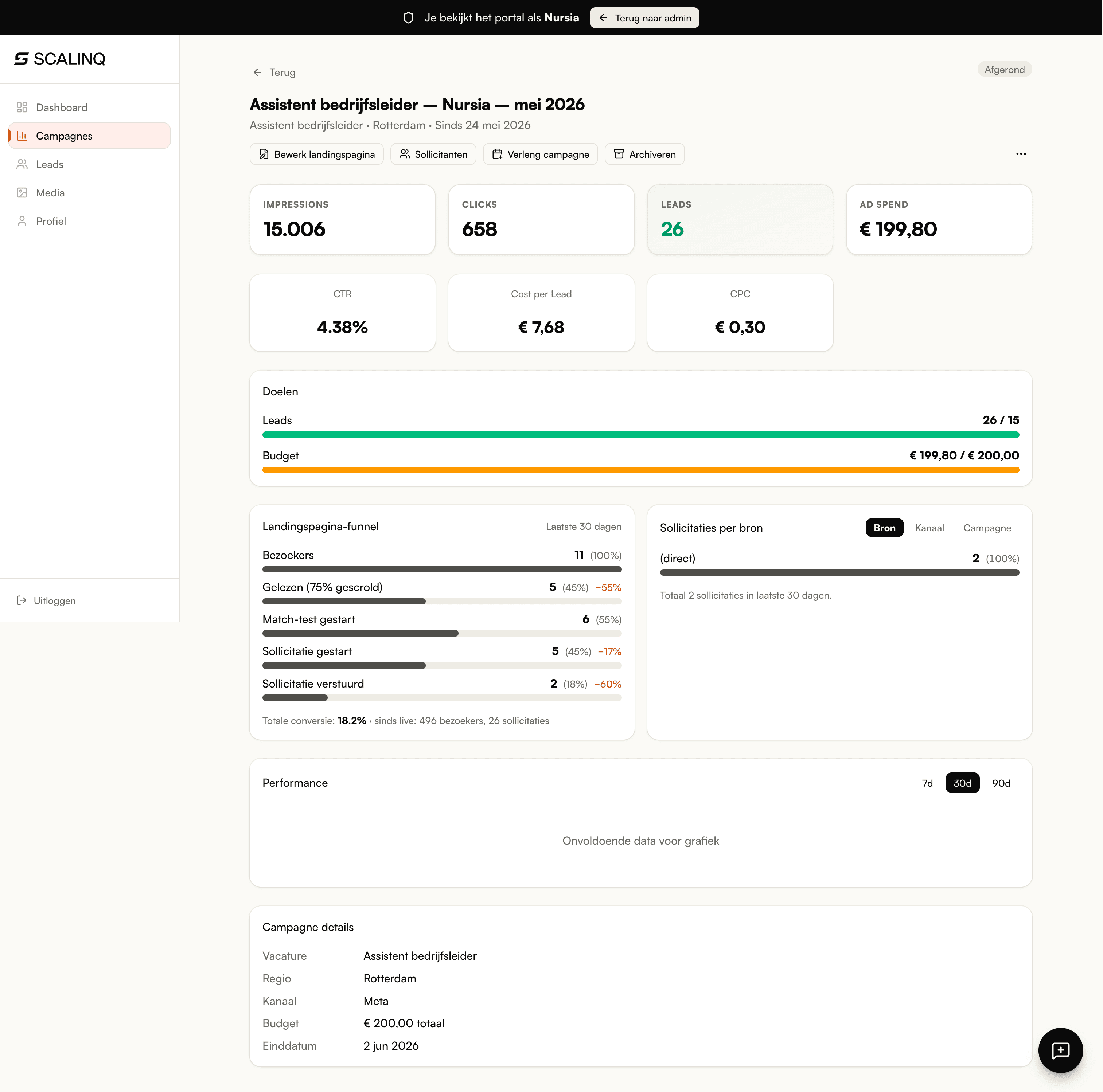The width and height of the screenshot is (1103, 1092).
Task: Open Dashboard in the sidebar
Action: coord(90,107)
